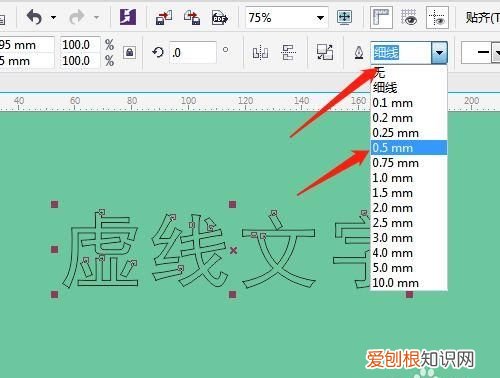Click the outlined 线 character

(x=190, y=250)
